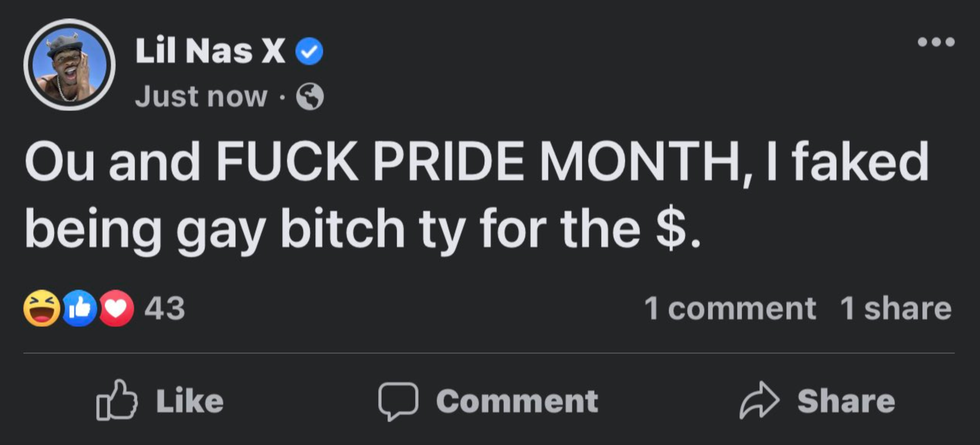The image size is (980, 445).
Task: Open the '1 share' link
Action: tap(895, 309)
